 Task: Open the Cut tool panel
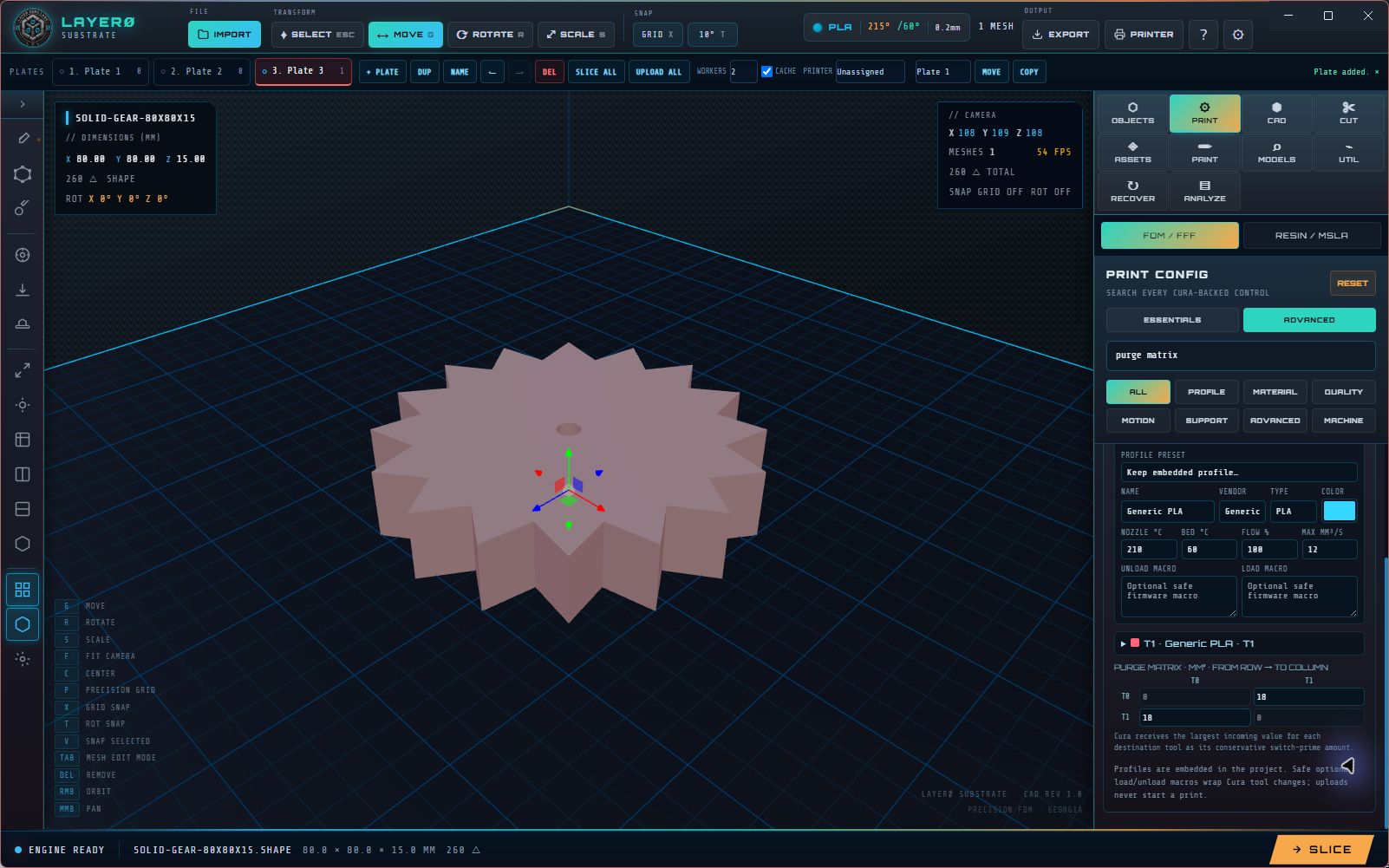1348,114
